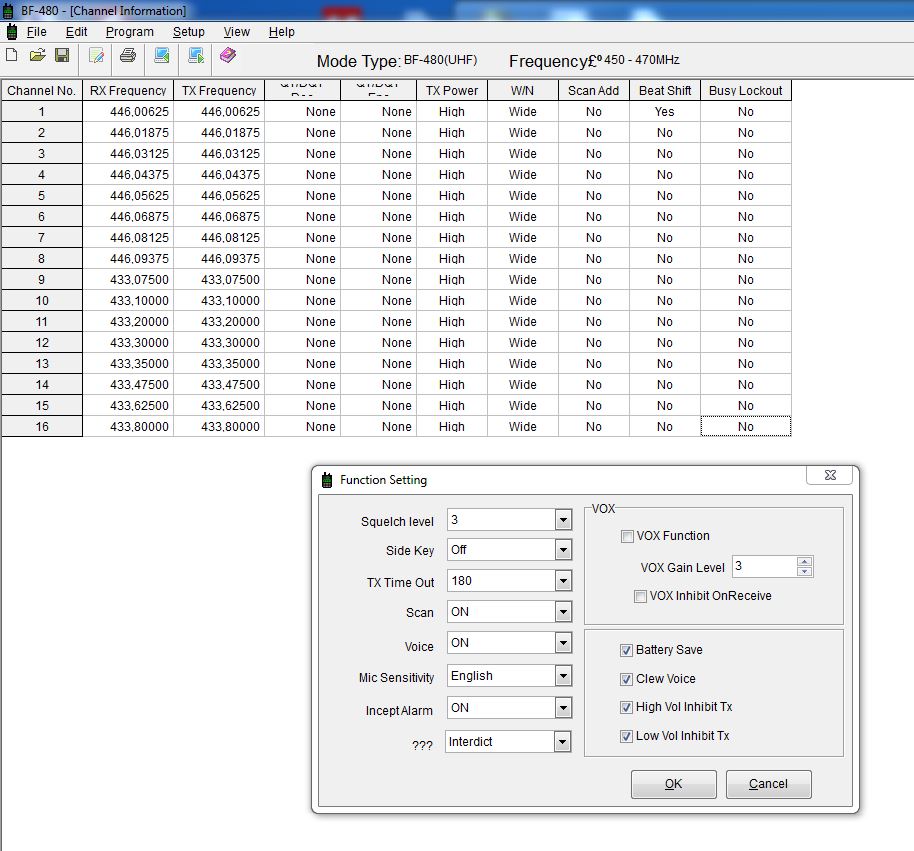914x851 pixels.
Task: Open the Edit menu
Action: point(76,32)
